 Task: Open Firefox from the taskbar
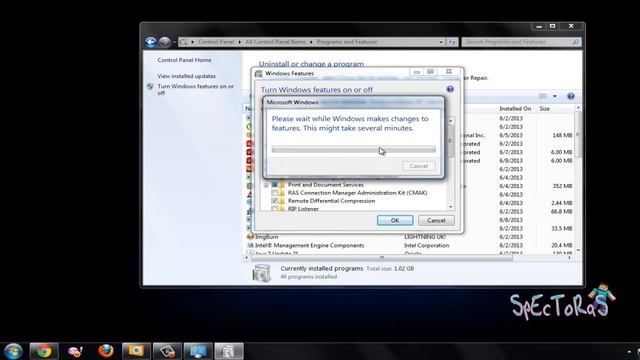[106, 351]
